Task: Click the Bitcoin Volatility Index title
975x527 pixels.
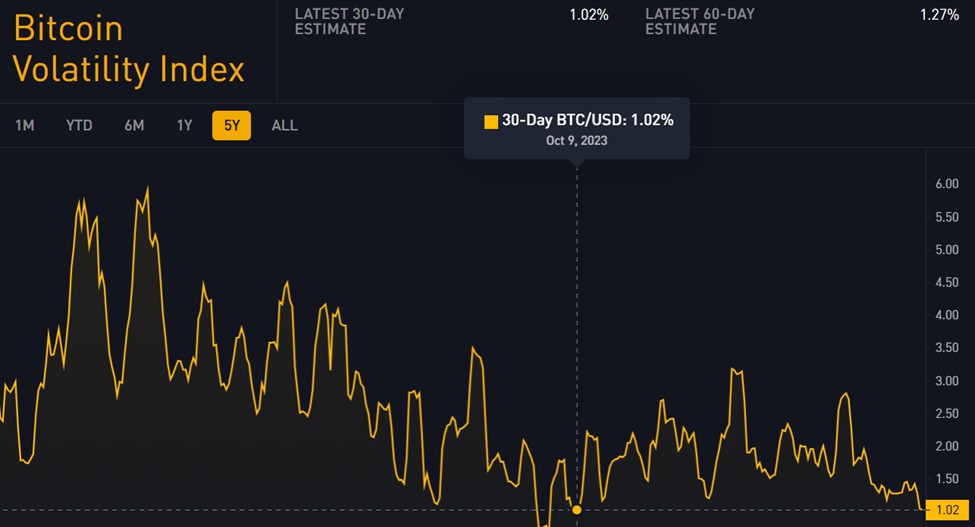Action: click(x=129, y=48)
